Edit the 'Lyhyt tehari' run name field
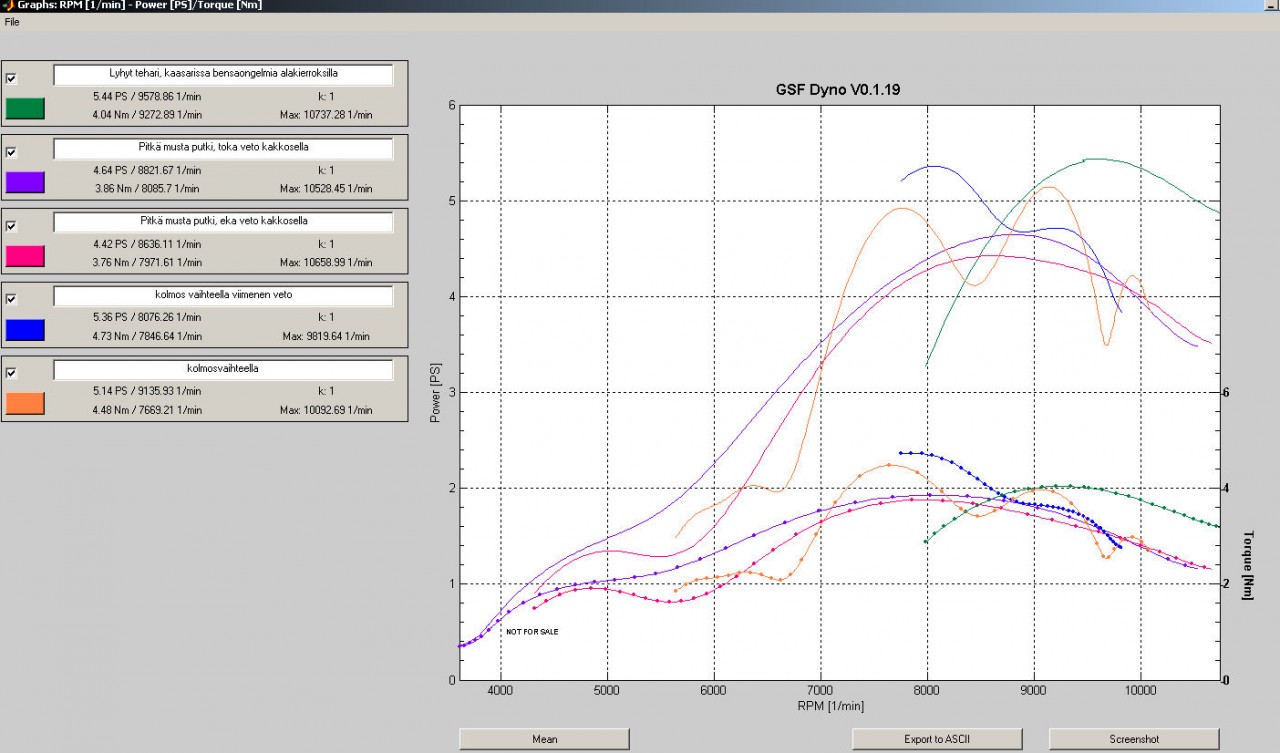The height and width of the screenshot is (753, 1280). [x=223, y=74]
